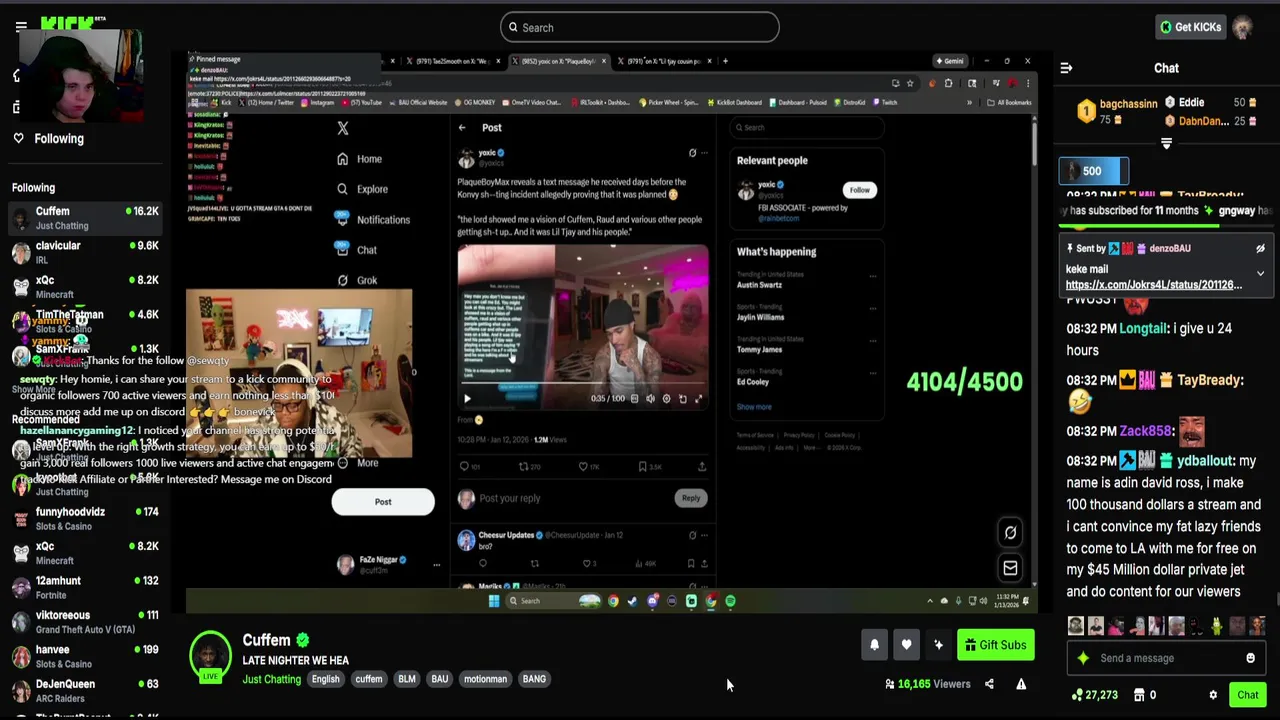Screen dimensions: 1280x720
Task: Toggle stream notifications with the bell icon
Action: coord(874,645)
